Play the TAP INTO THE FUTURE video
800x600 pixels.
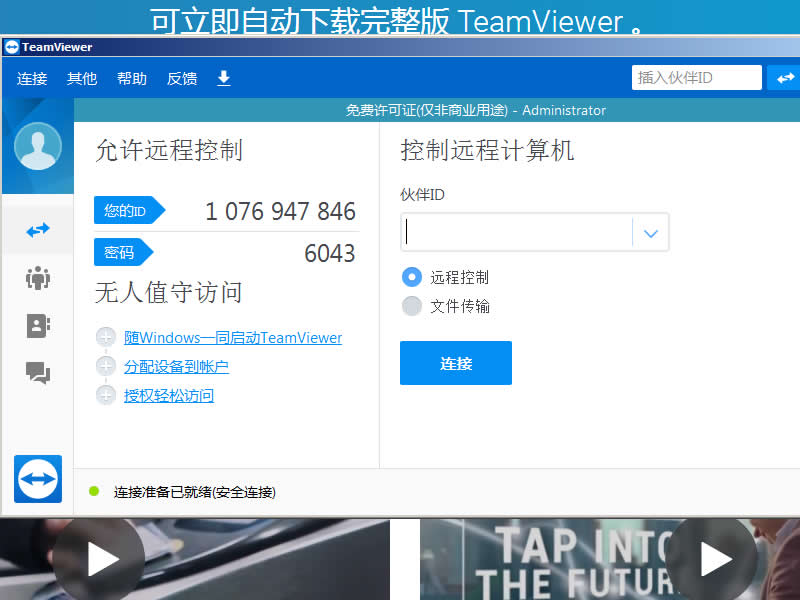[x=712, y=559]
